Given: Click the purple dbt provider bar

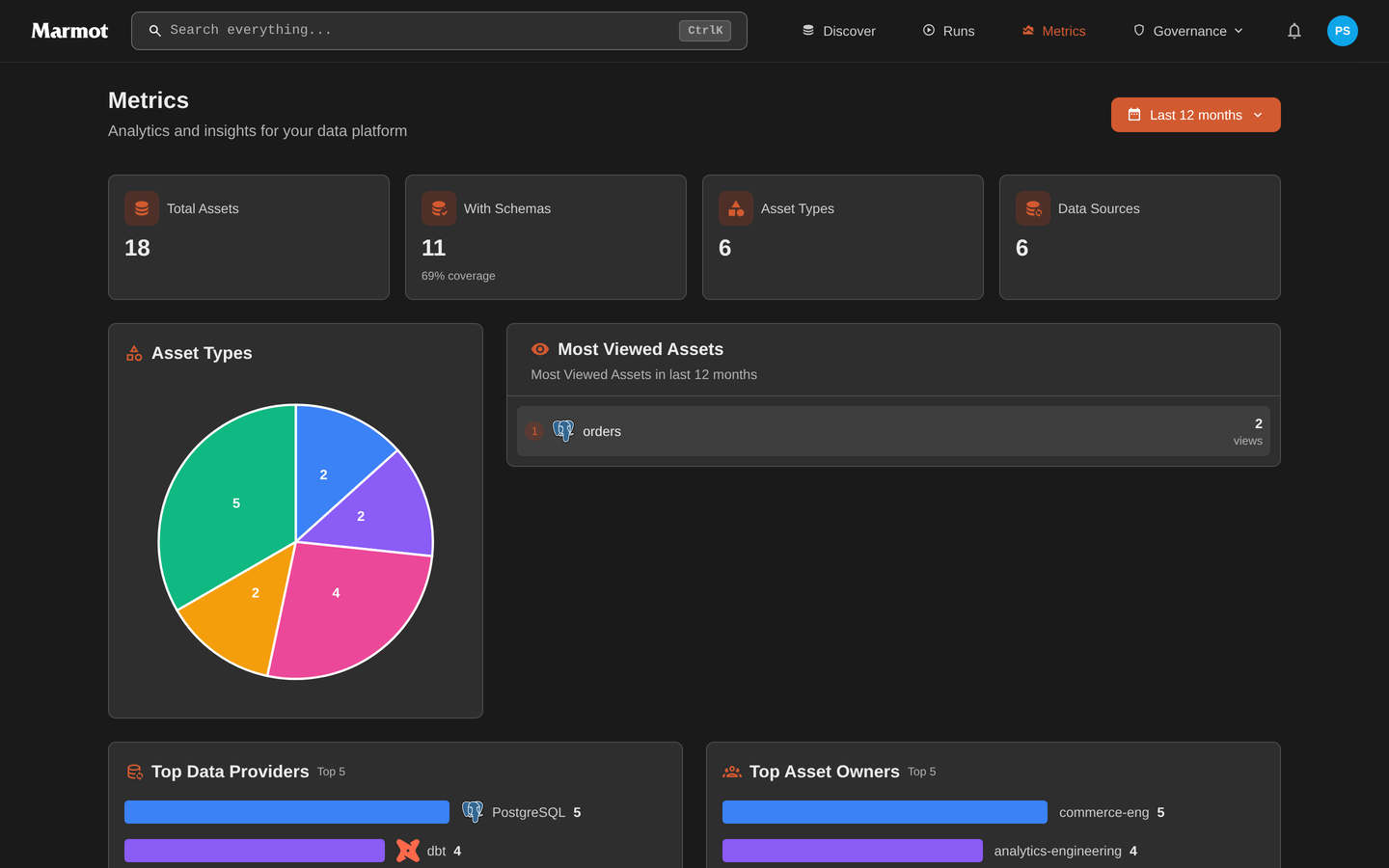Looking at the screenshot, I should coord(255,851).
